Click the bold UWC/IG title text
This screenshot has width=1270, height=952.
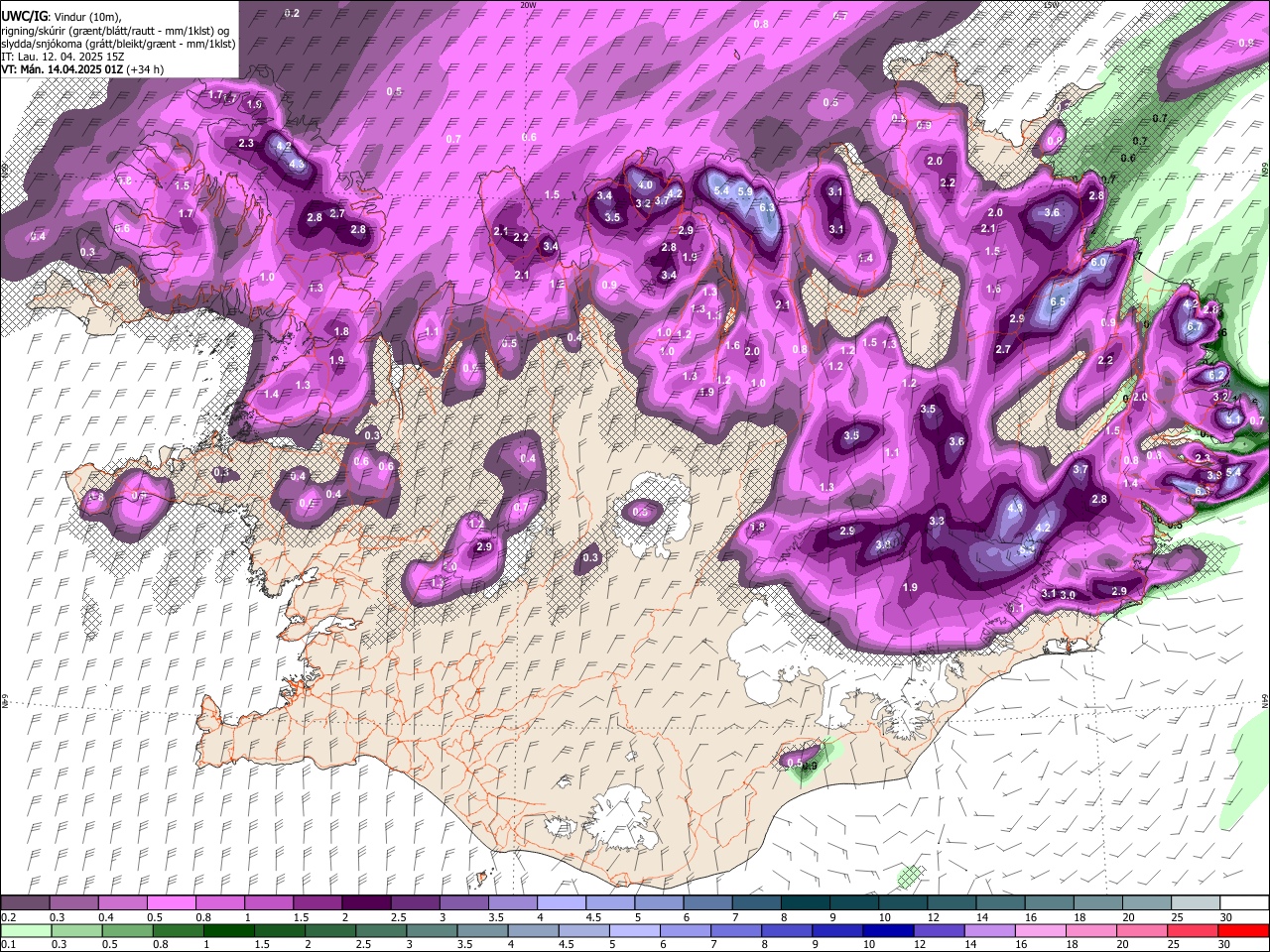24,17
